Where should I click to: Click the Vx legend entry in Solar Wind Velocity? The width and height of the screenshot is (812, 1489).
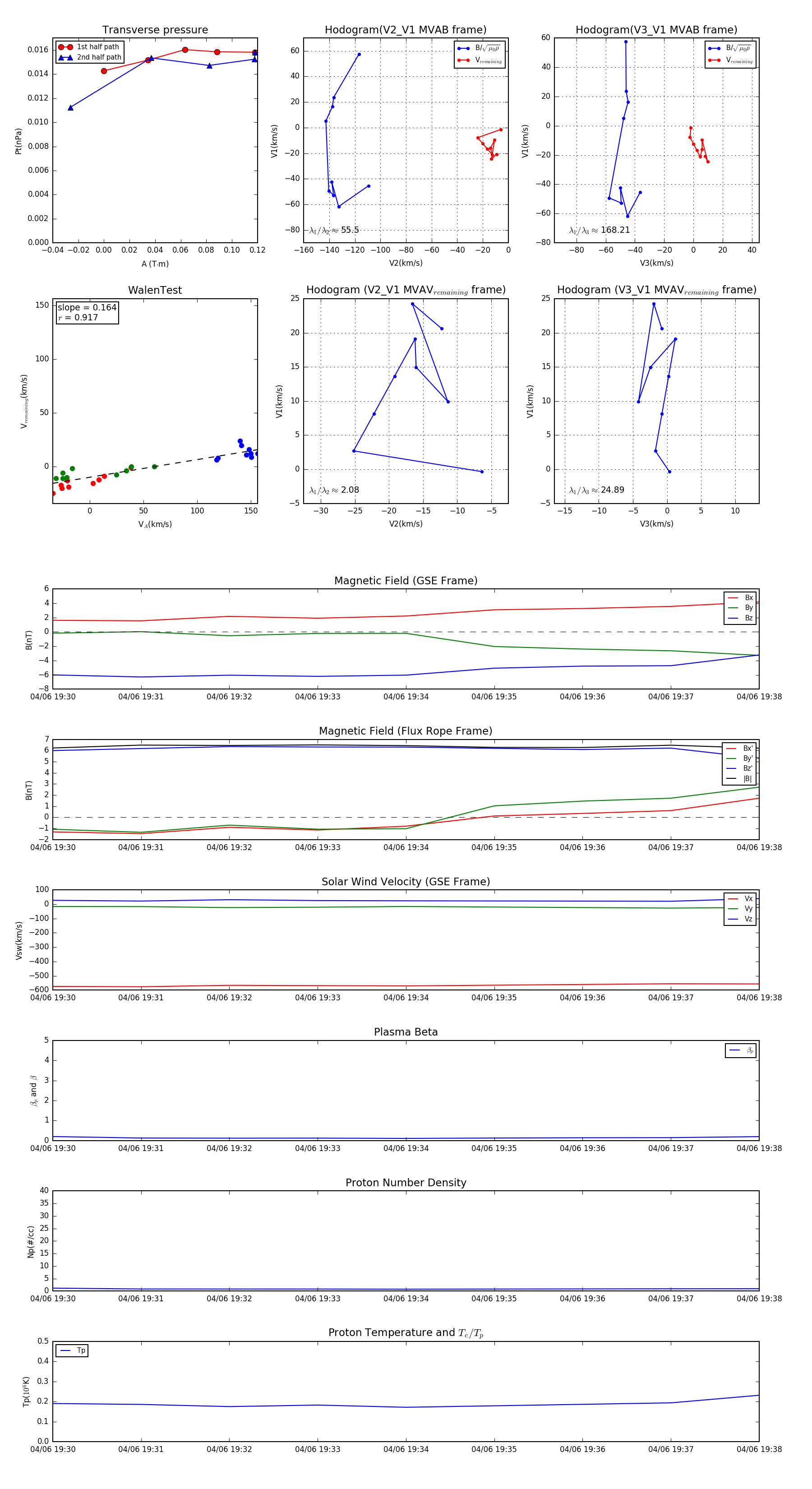pyautogui.click(x=740, y=899)
